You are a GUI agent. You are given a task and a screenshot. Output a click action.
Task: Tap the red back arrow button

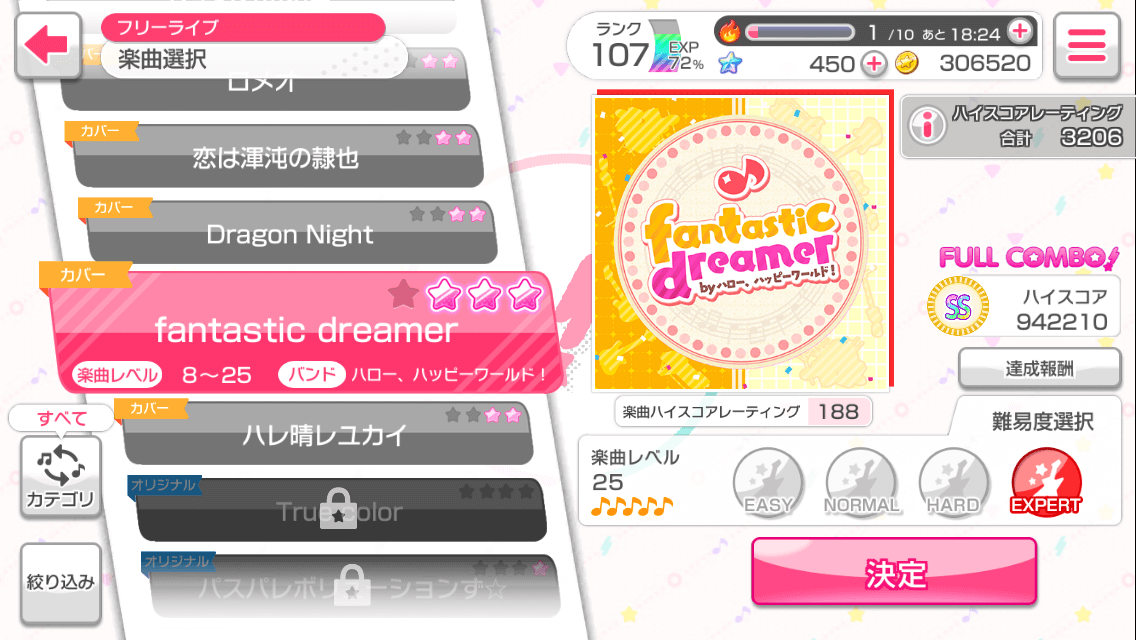pyautogui.click(x=48, y=45)
